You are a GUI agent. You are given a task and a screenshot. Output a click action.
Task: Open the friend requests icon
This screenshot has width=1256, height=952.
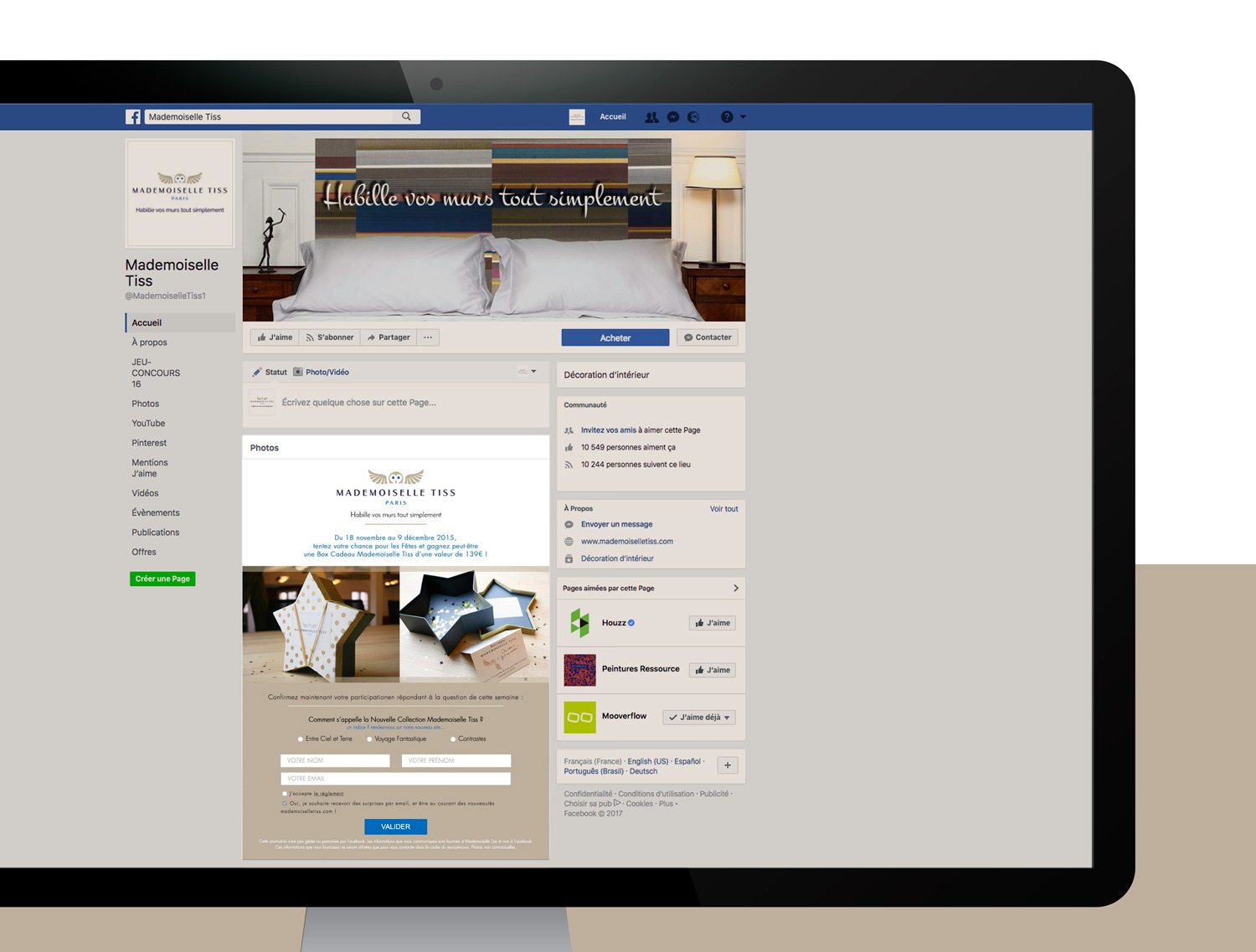pyautogui.click(x=651, y=117)
